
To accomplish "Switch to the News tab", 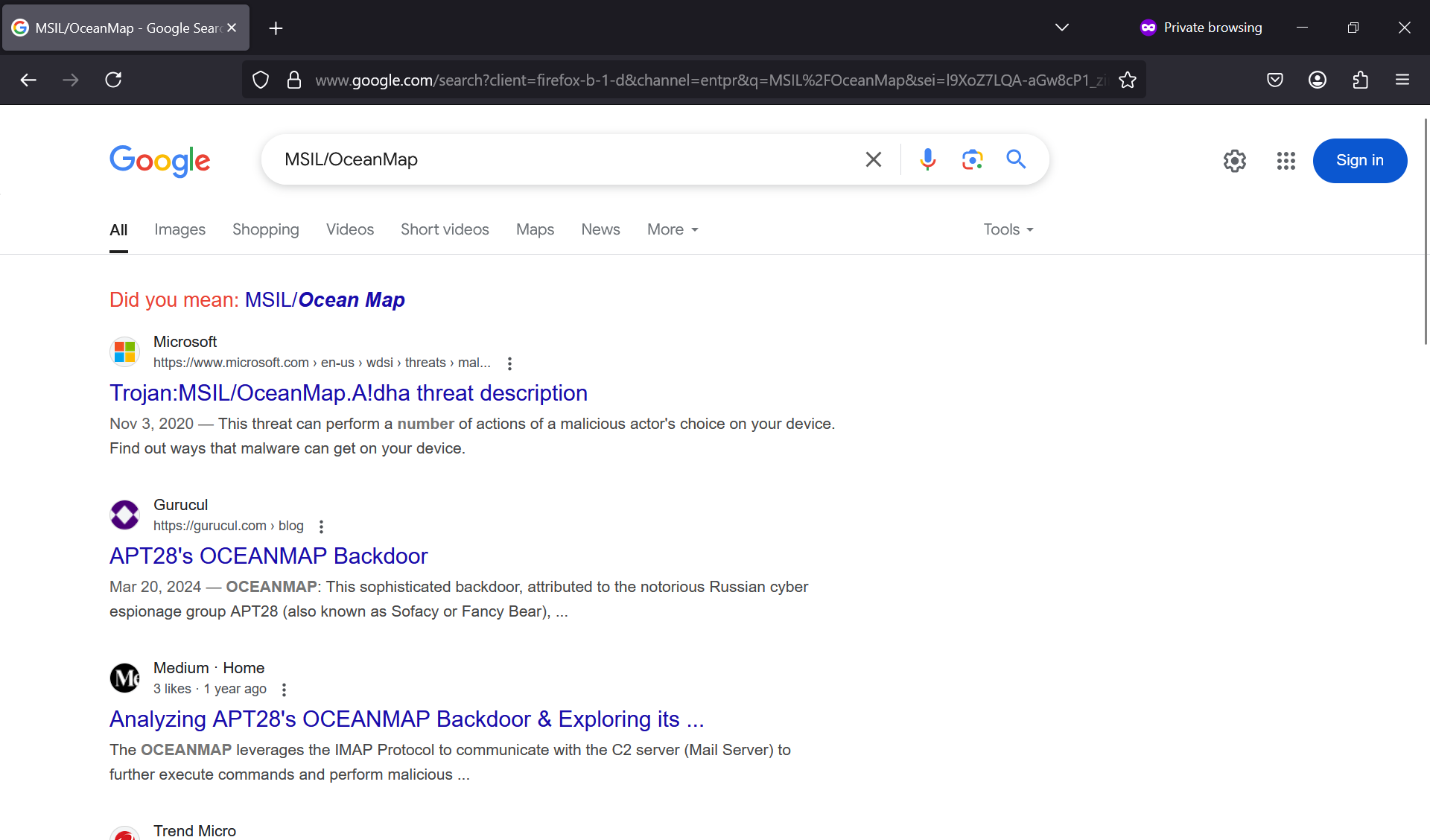I will point(600,229).
